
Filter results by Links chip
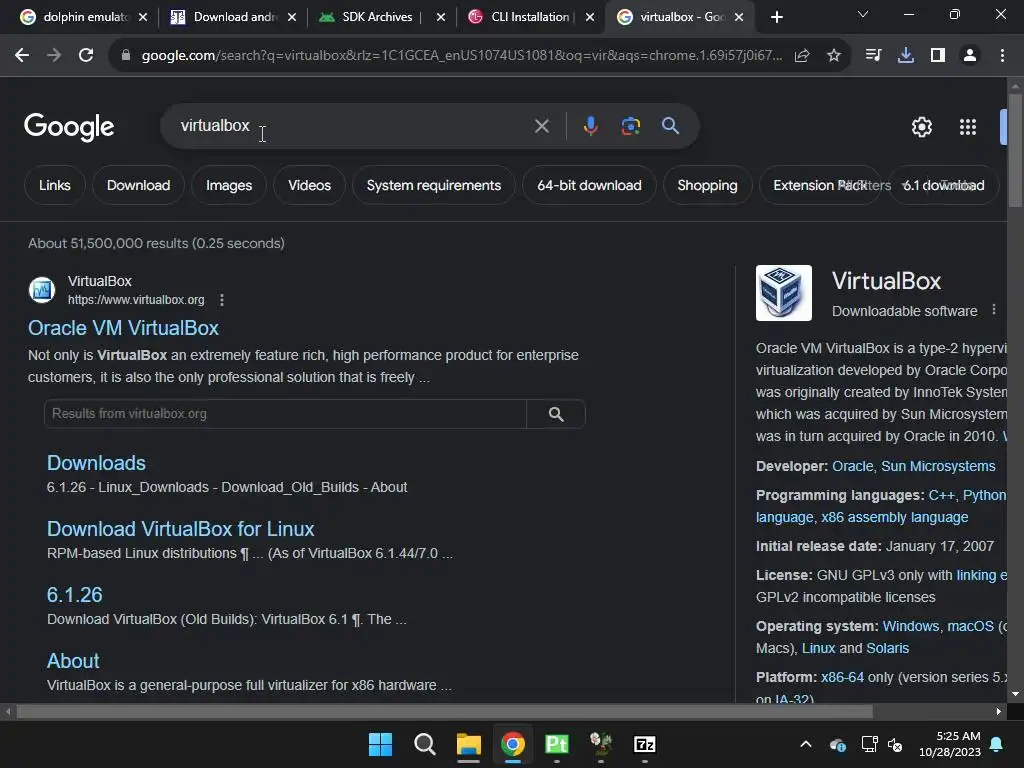[x=55, y=185]
